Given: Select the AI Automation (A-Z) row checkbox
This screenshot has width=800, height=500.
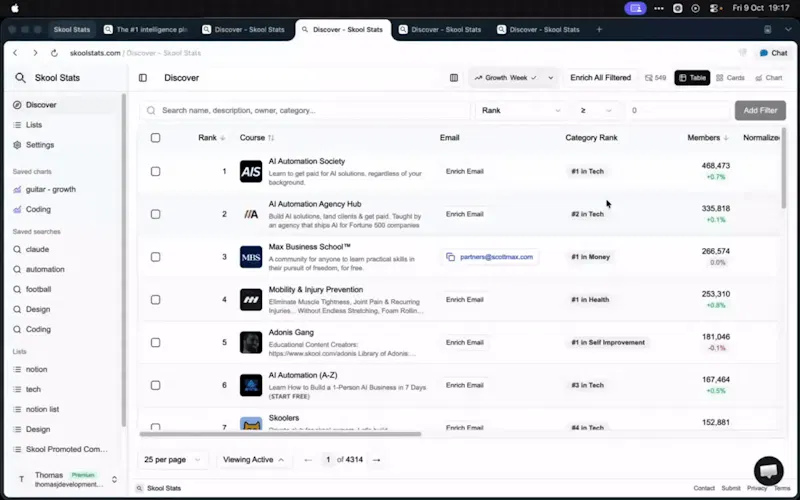Looking at the screenshot, I should 156,385.
